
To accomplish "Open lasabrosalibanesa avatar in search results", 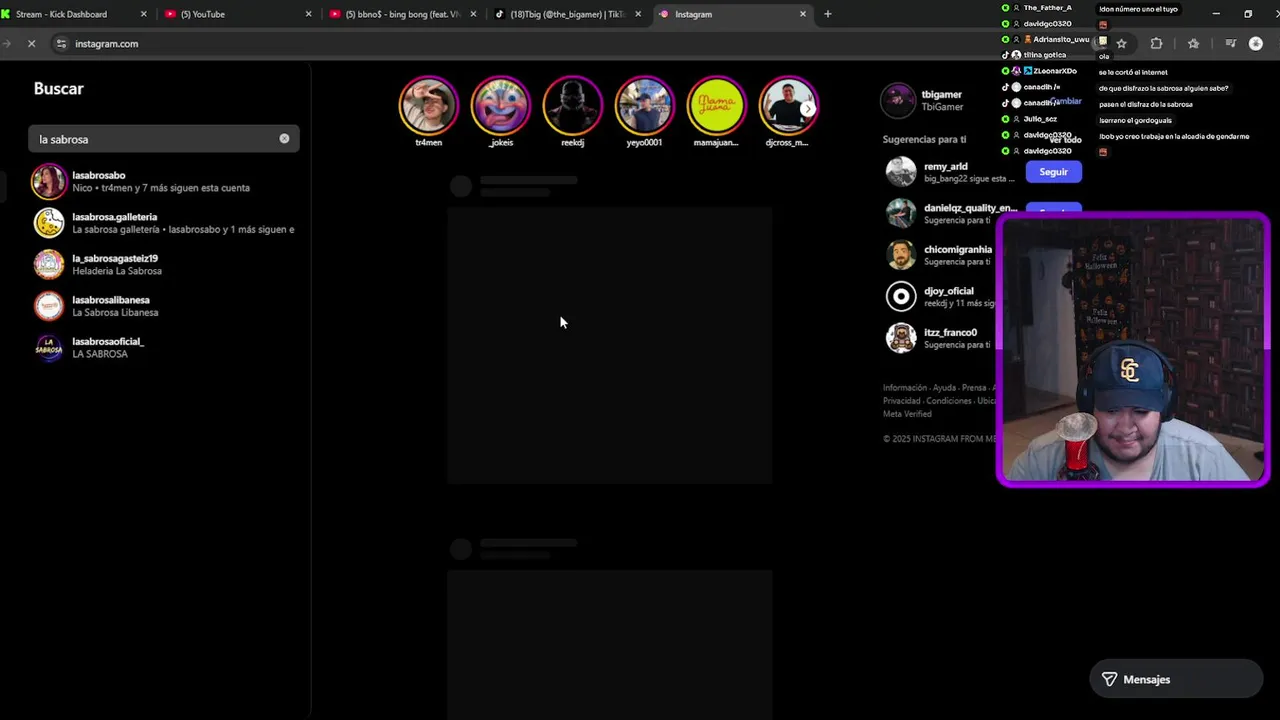I will pyautogui.click(x=49, y=305).
